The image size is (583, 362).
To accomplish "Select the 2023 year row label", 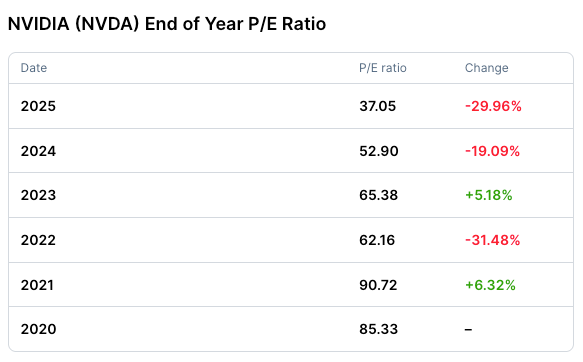I will pos(38,195).
